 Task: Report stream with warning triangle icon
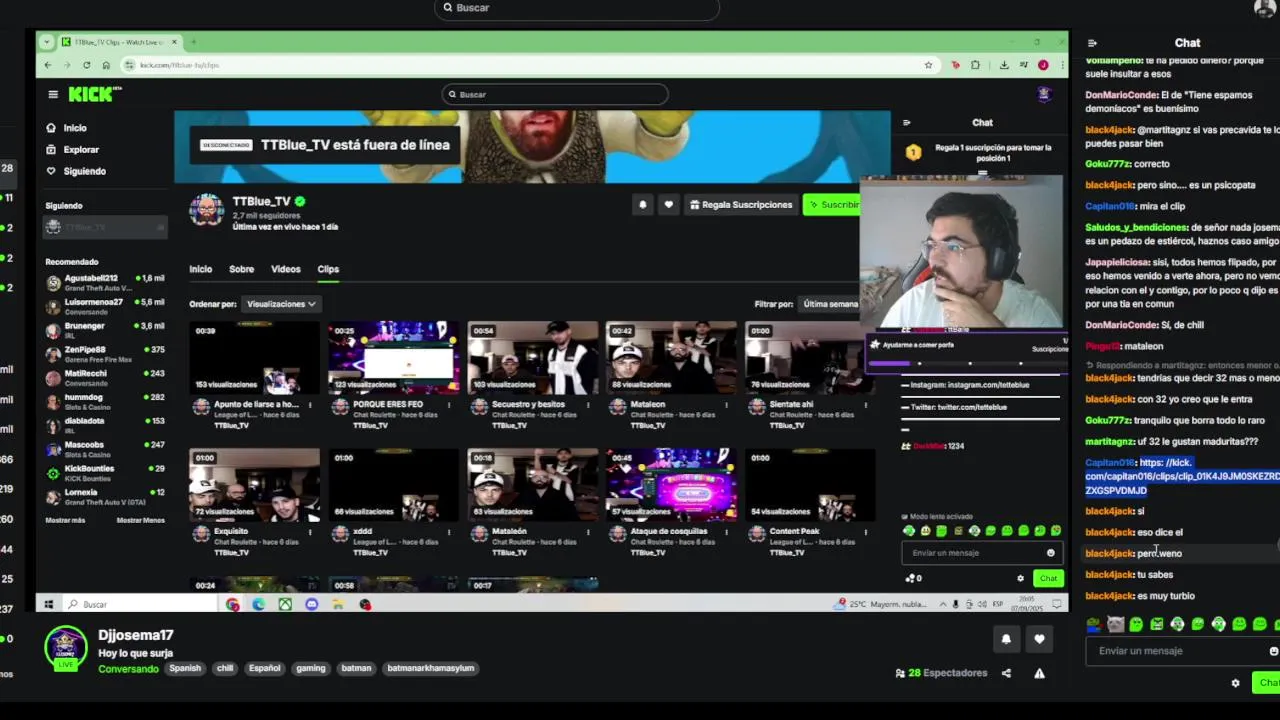click(x=1039, y=673)
